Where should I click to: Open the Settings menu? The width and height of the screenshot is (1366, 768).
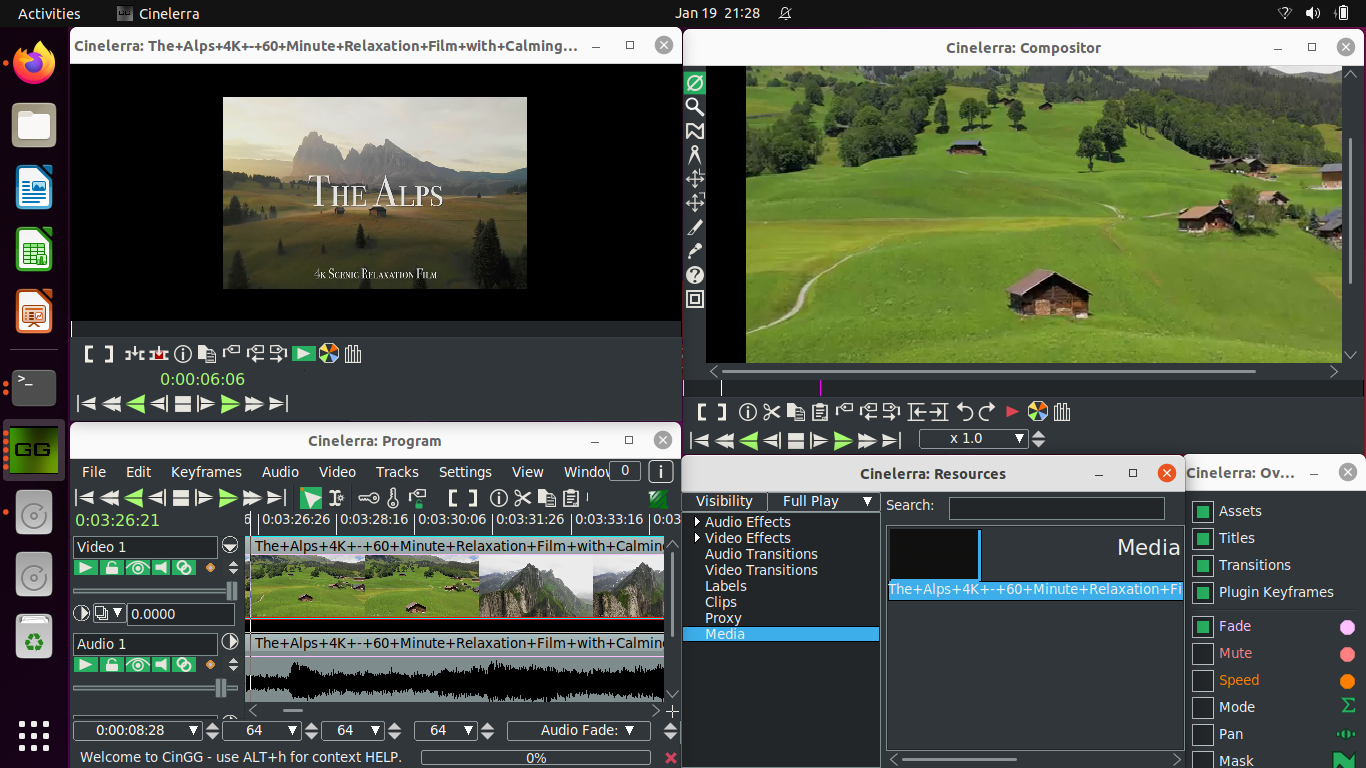(465, 472)
